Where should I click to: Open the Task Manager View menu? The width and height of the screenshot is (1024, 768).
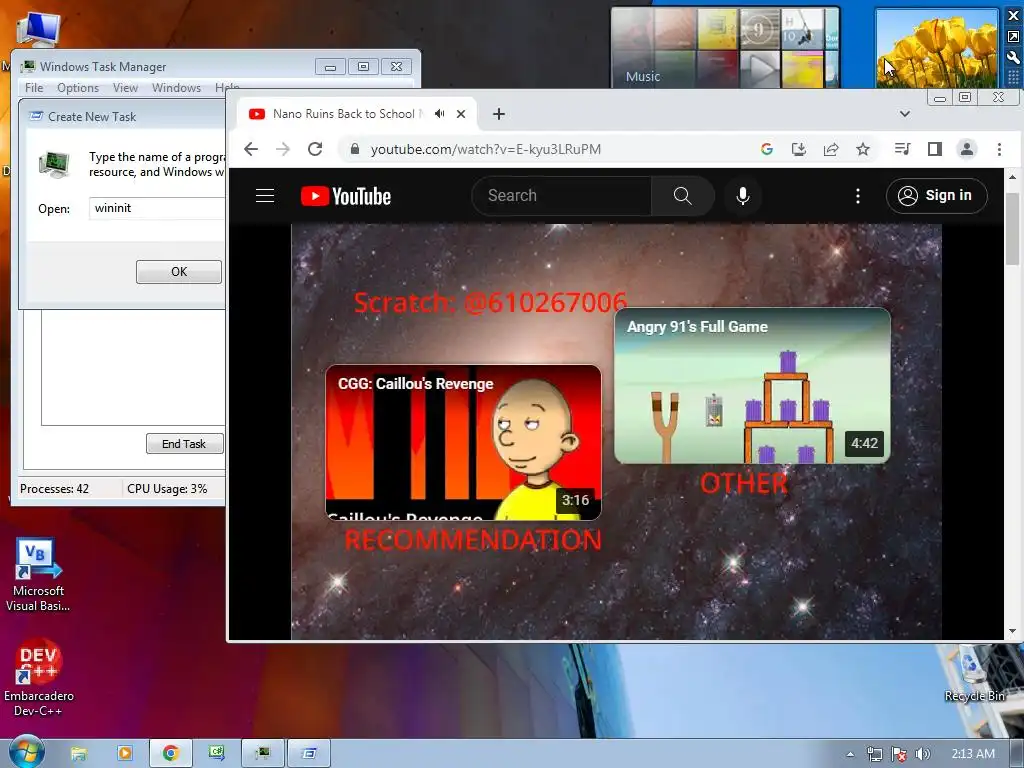(x=125, y=88)
